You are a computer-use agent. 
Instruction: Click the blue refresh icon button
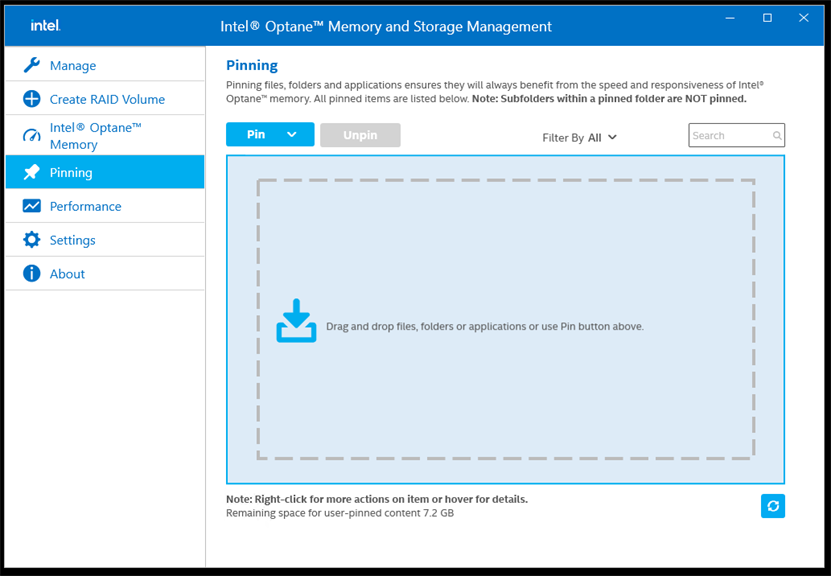click(x=772, y=506)
